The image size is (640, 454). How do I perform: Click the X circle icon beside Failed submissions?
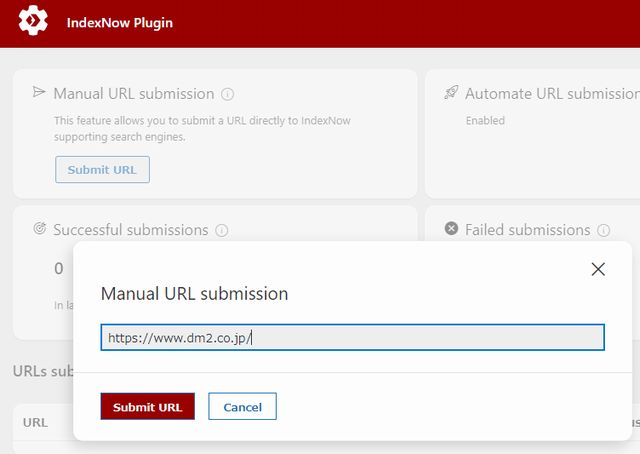[x=451, y=228]
